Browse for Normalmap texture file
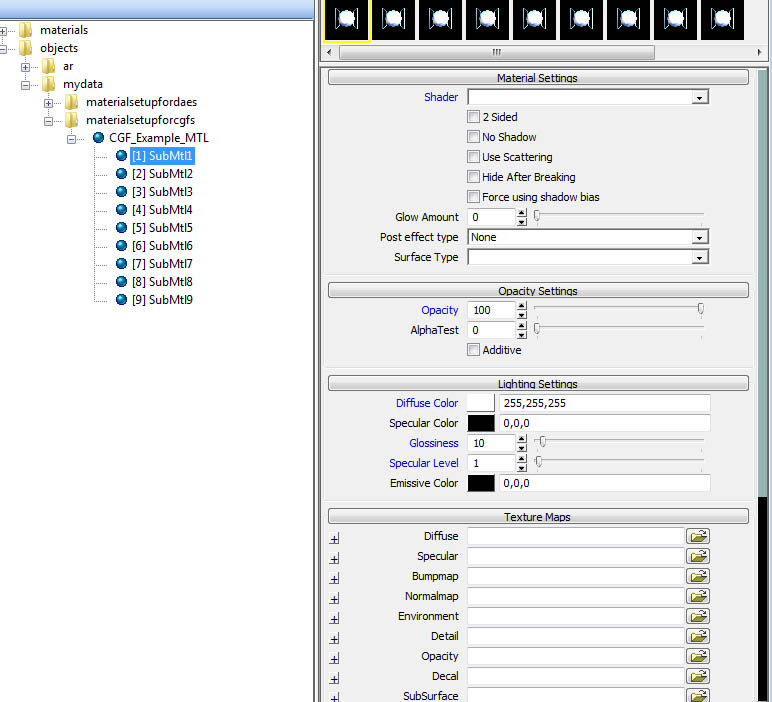This screenshot has width=772, height=702. point(698,596)
